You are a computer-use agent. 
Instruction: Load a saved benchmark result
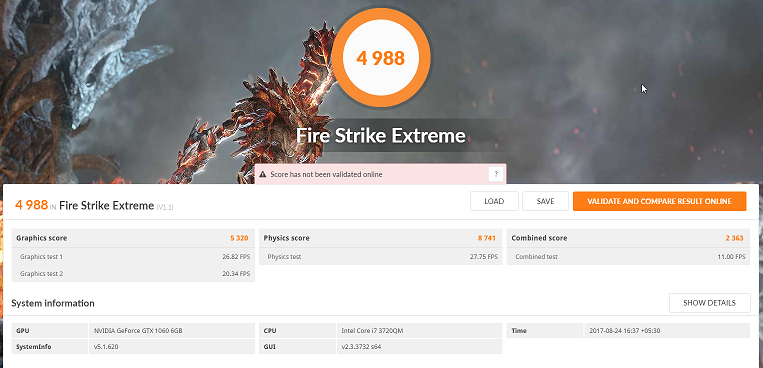[x=494, y=202]
